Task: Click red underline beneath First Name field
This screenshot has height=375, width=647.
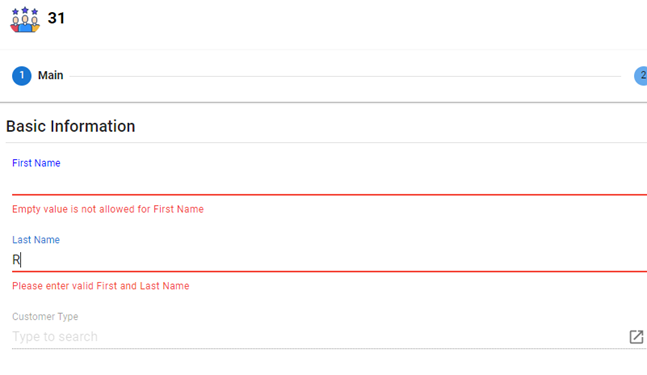Action: tap(329, 194)
